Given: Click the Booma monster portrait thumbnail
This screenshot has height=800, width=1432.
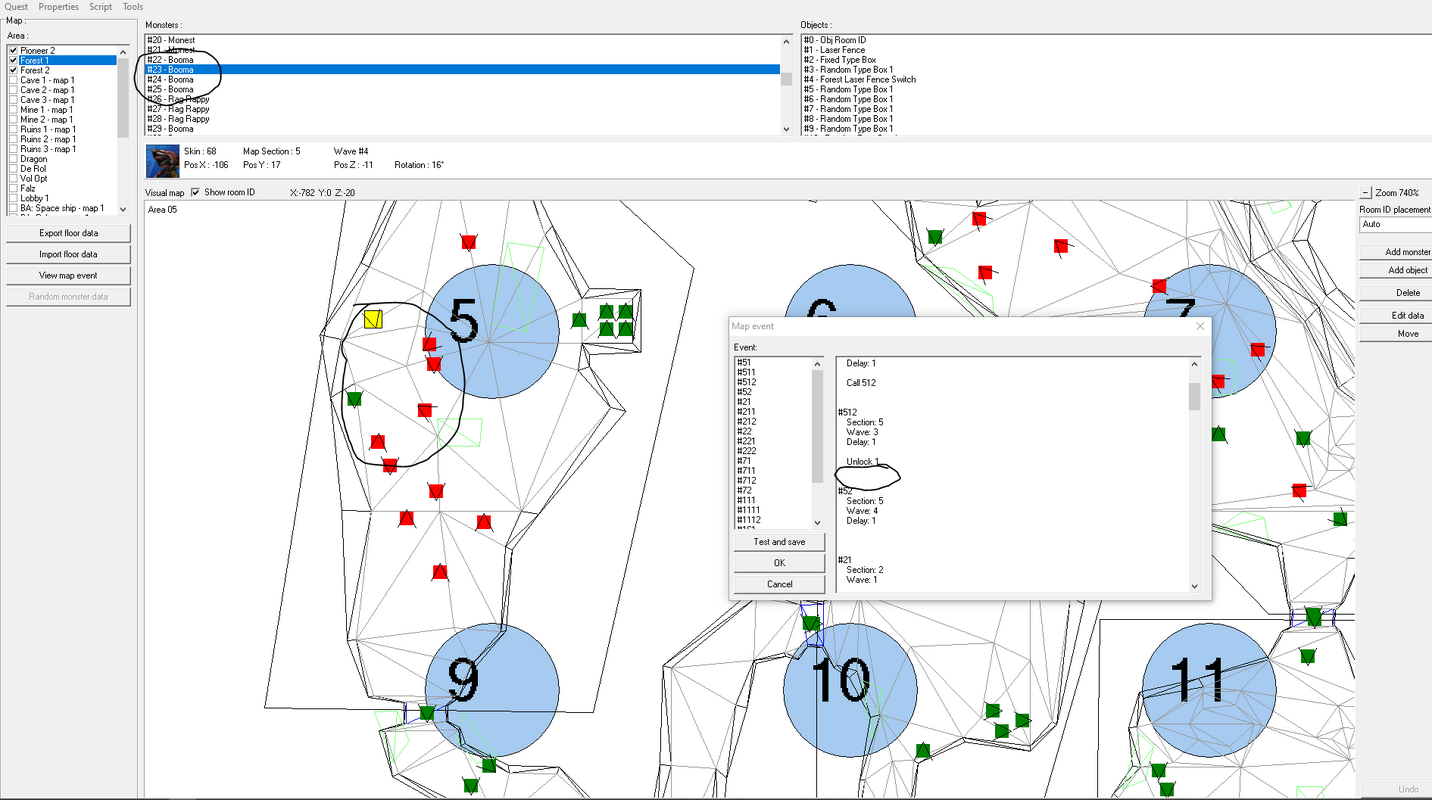Looking at the screenshot, I should pyautogui.click(x=162, y=160).
